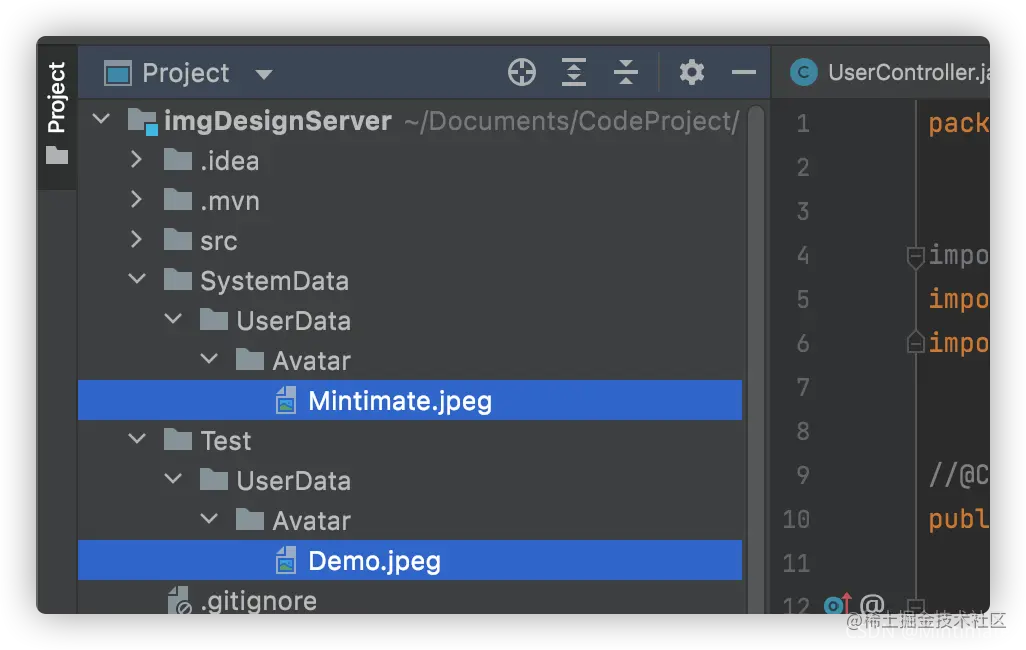This screenshot has width=1026, height=650.
Task: Click the .gitignore file icon
Action: pos(179,600)
